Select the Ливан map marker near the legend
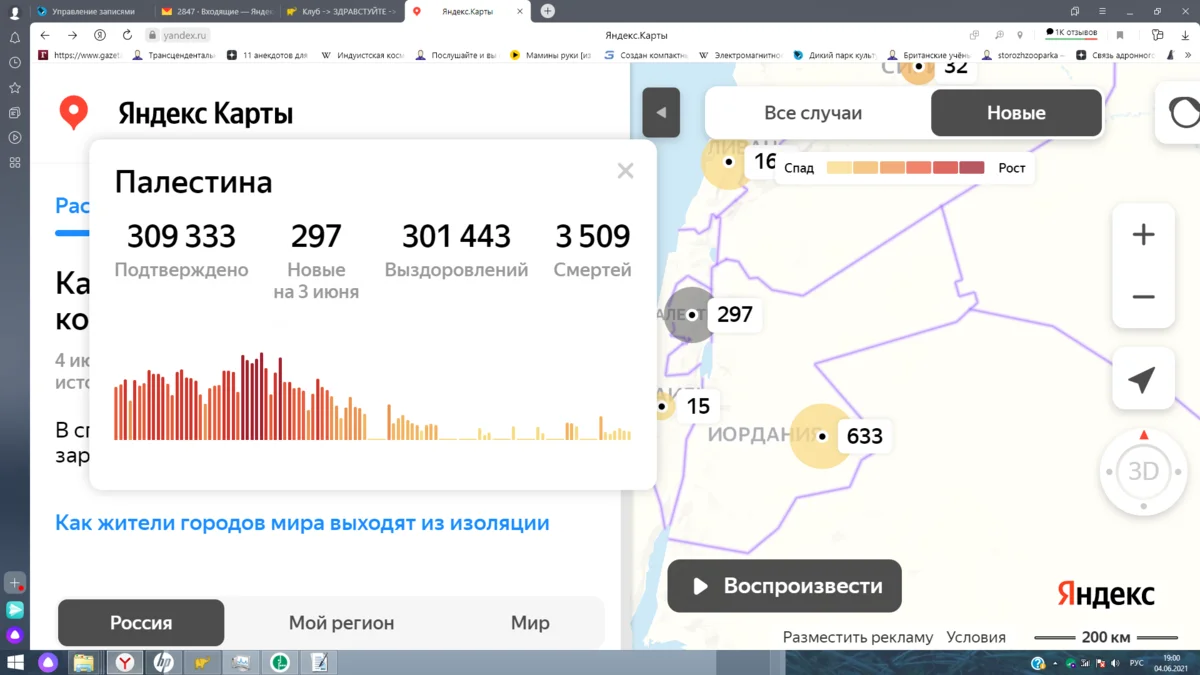 tap(729, 161)
